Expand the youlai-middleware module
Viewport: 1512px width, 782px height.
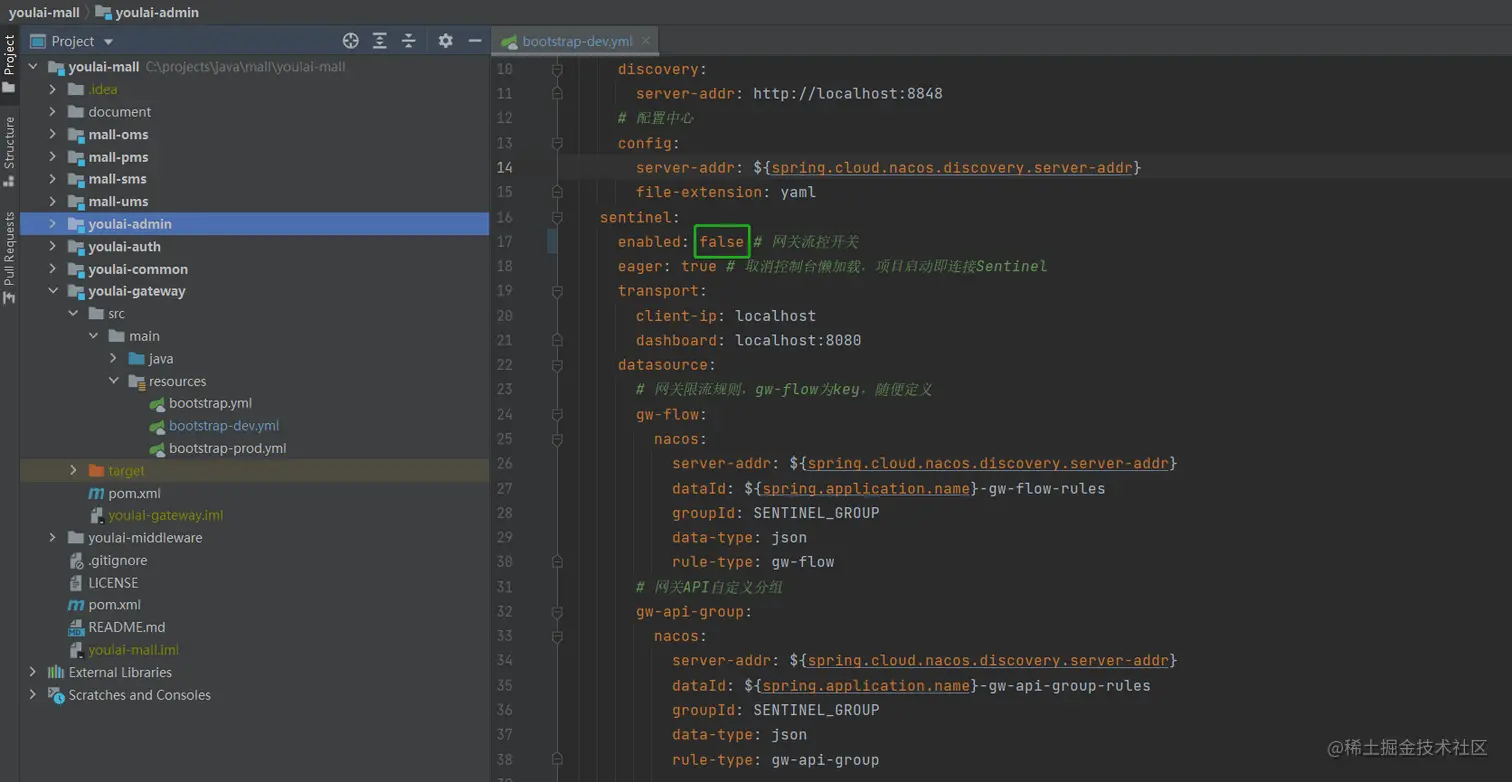[x=53, y=537]
